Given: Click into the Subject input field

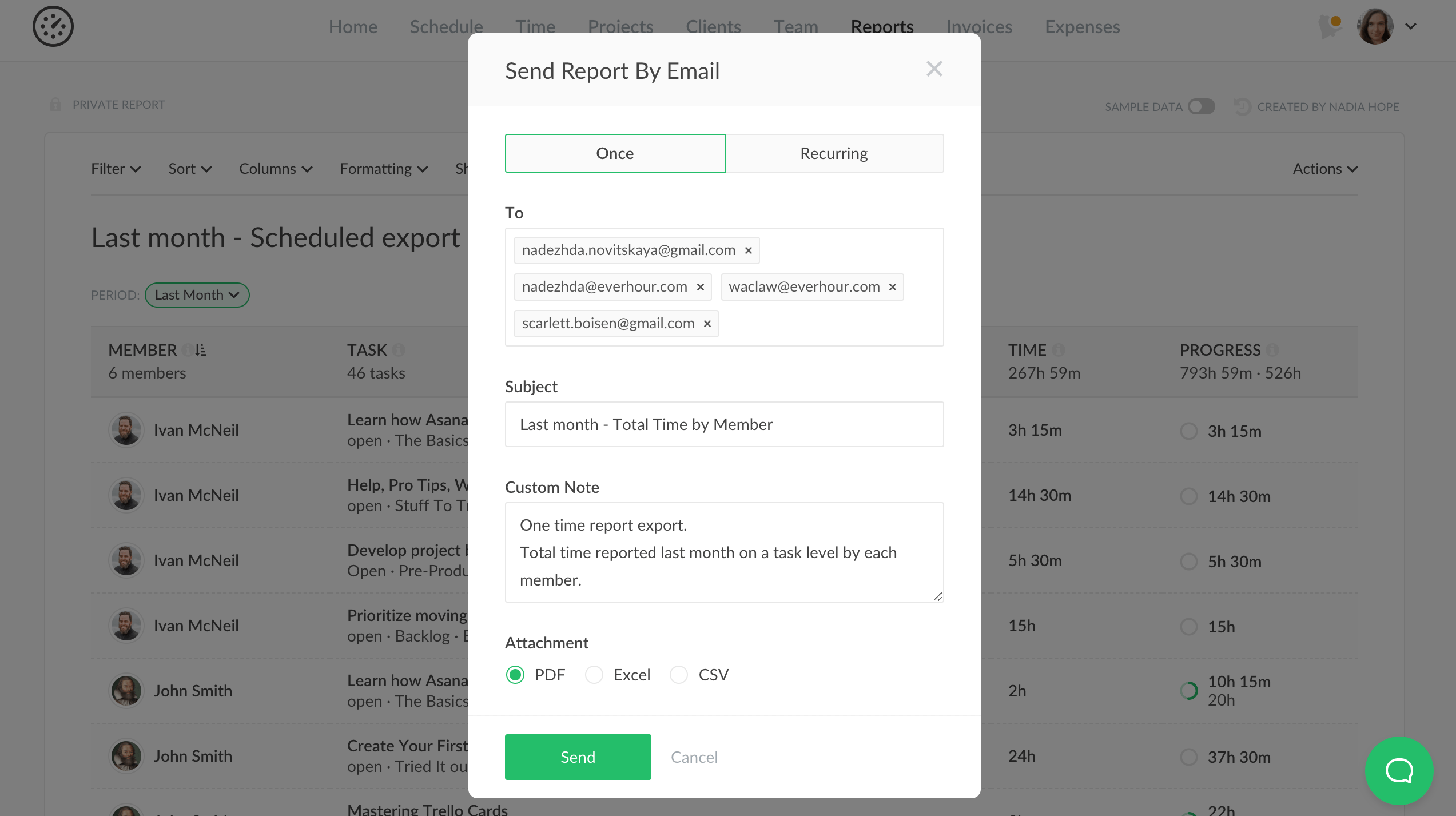Looking at the screenshot, I should [x=724, y=424].
